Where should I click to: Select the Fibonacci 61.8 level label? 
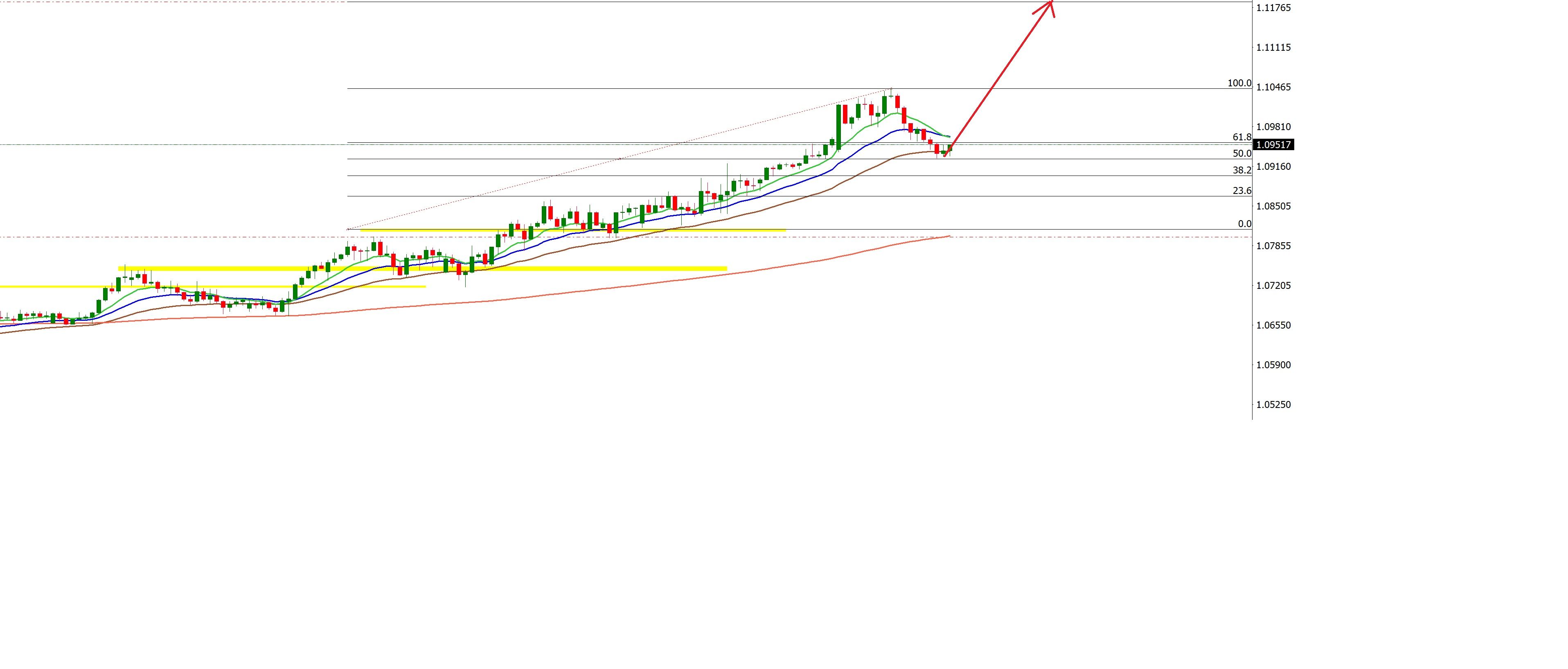pyautogui.click(x=1242, y=137)
